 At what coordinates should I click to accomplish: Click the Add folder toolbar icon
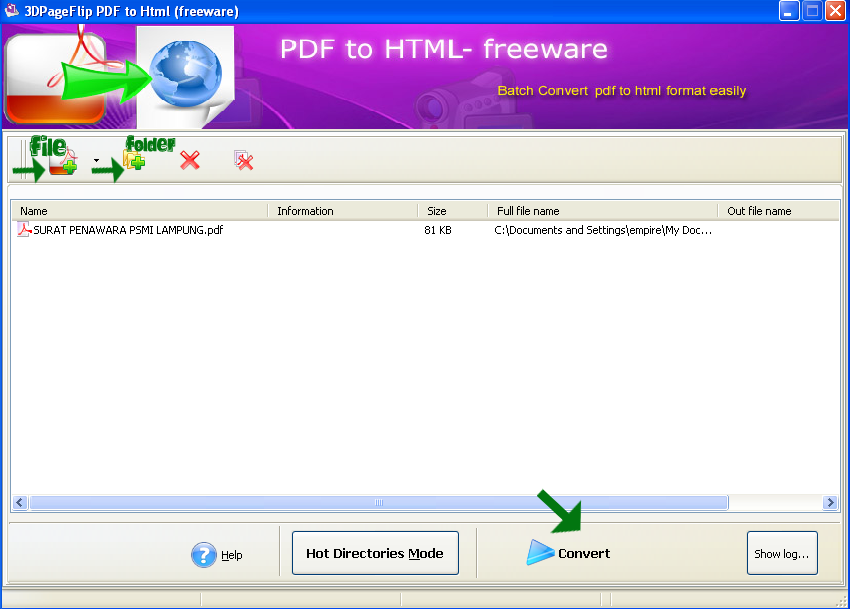coord(134,160)
